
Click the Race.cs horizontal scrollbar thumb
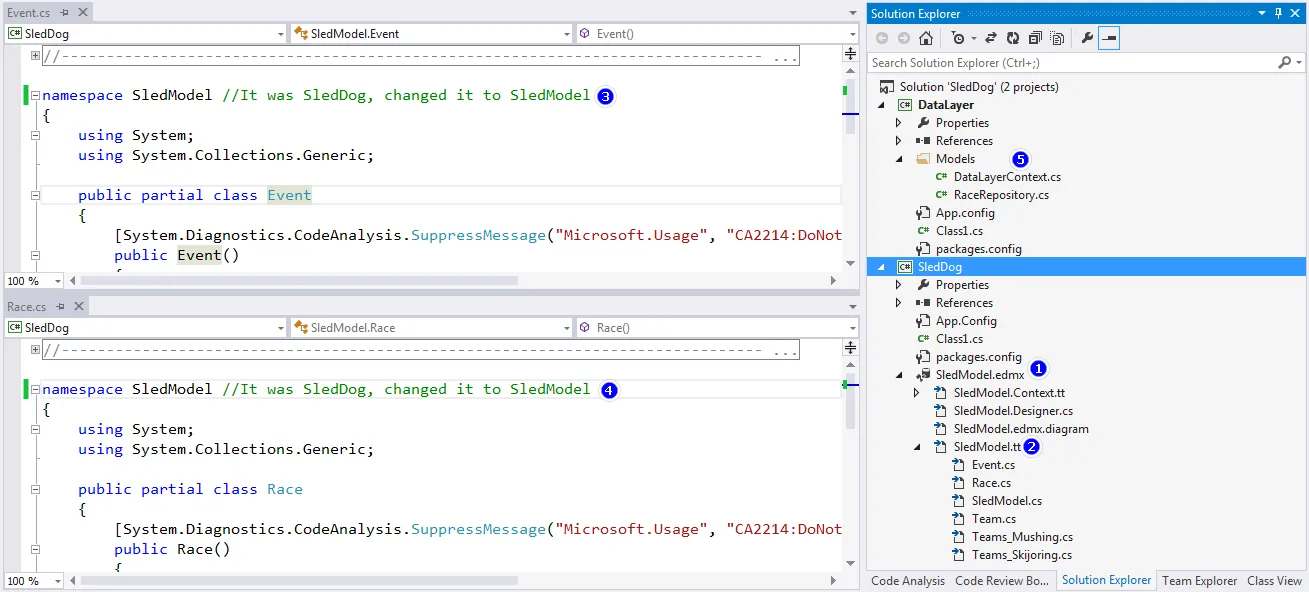[300, 581]
